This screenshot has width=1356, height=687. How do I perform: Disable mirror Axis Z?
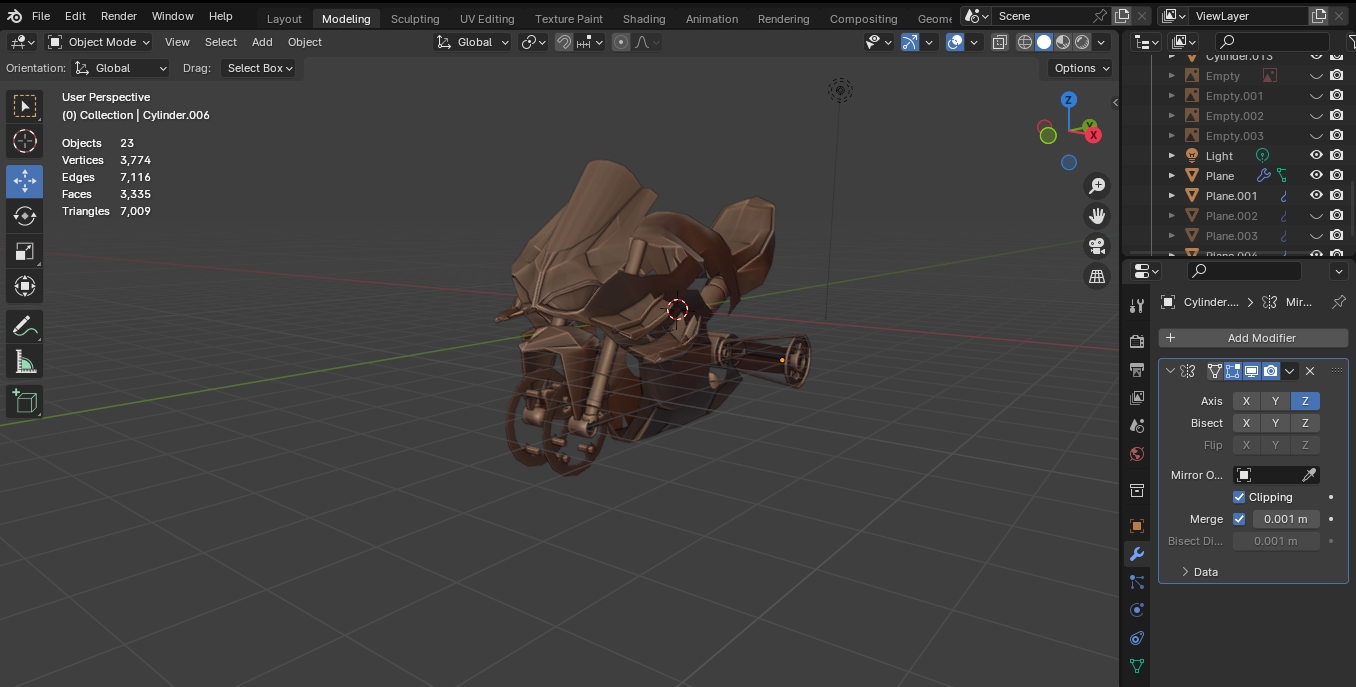tap(1305, 401)
